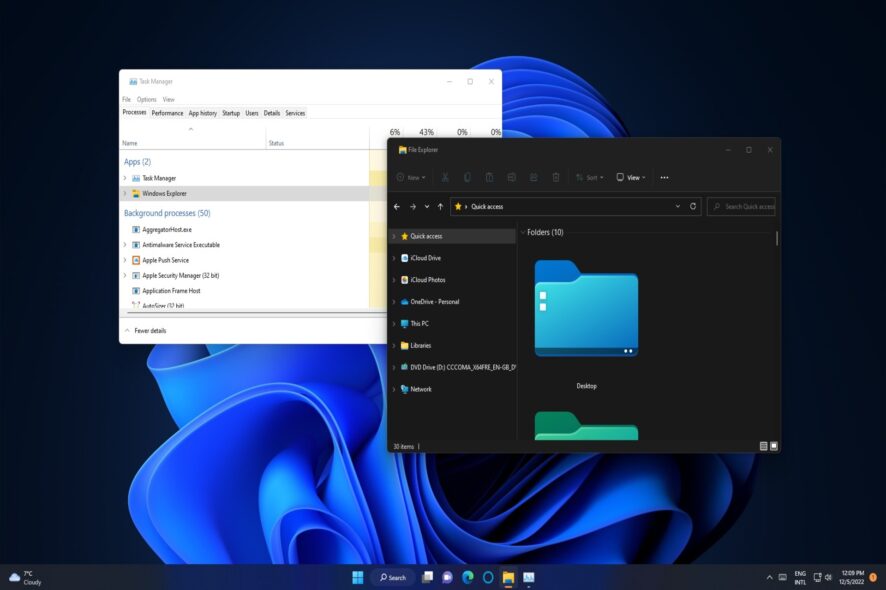886x590 pixels.
Task: Click the Windows Start button on taskbar
Action: (357, 577)
